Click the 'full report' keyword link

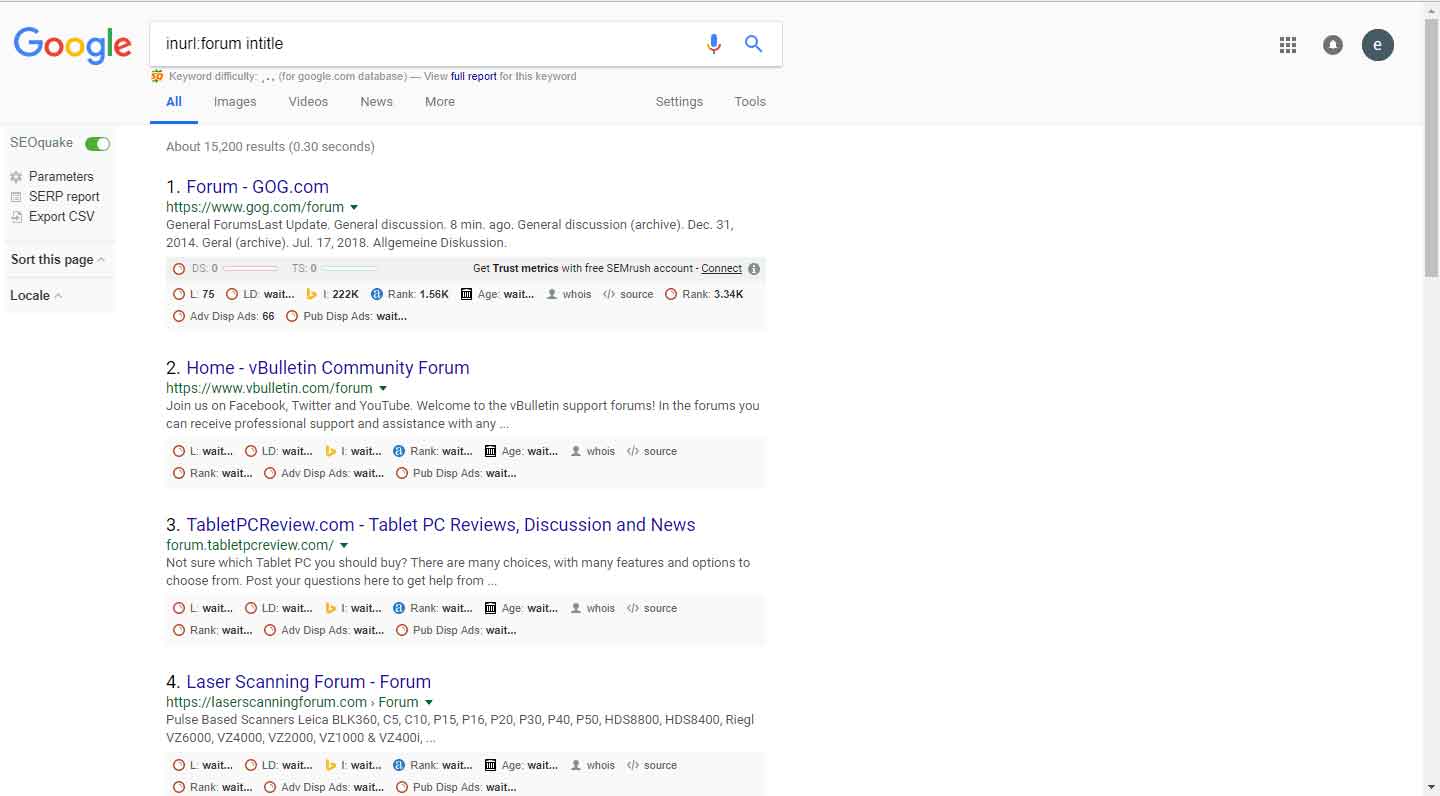pyautogui.click(x=473, y=77)
